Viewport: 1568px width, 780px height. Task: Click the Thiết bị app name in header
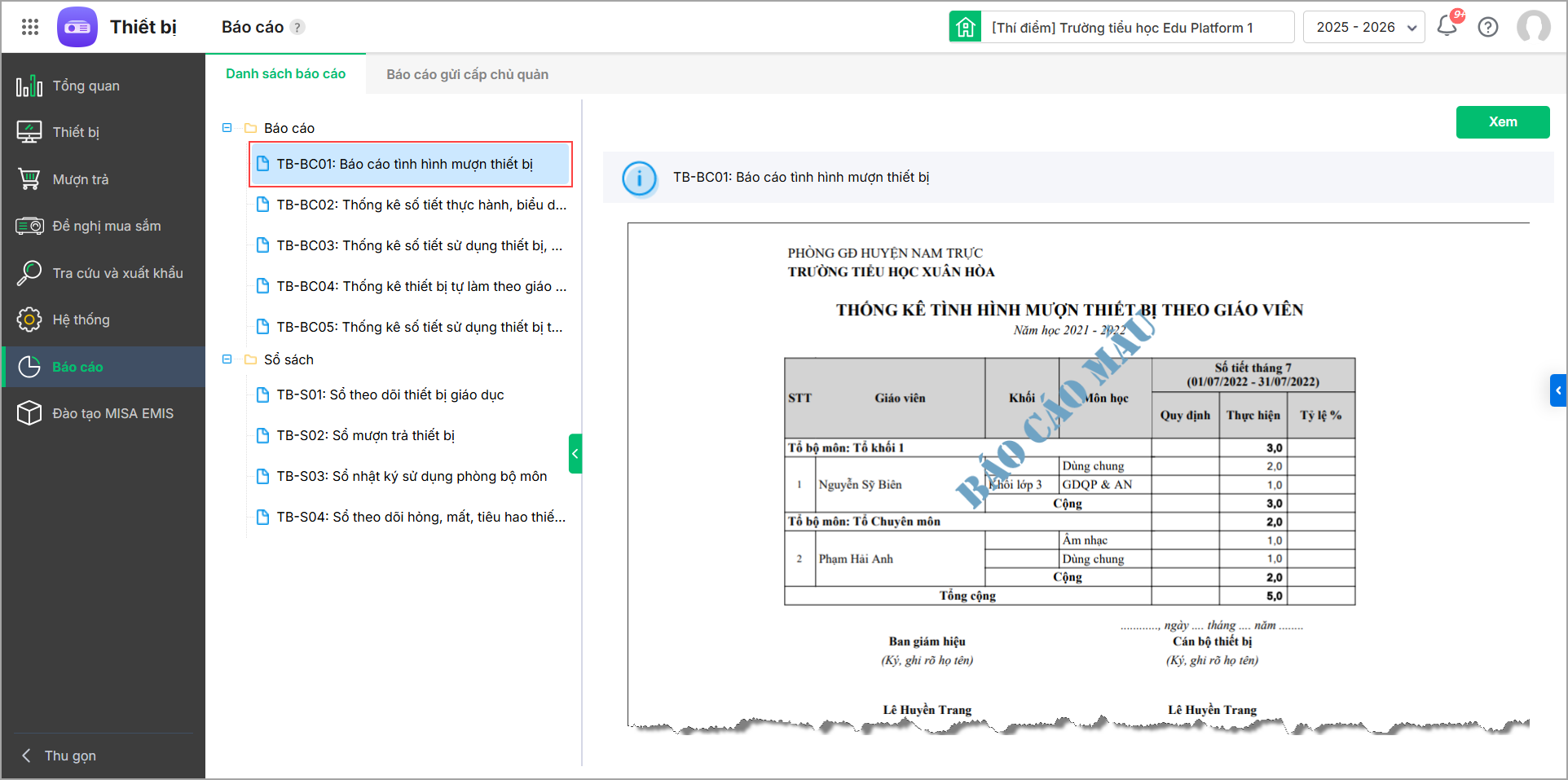pos(143,27)
